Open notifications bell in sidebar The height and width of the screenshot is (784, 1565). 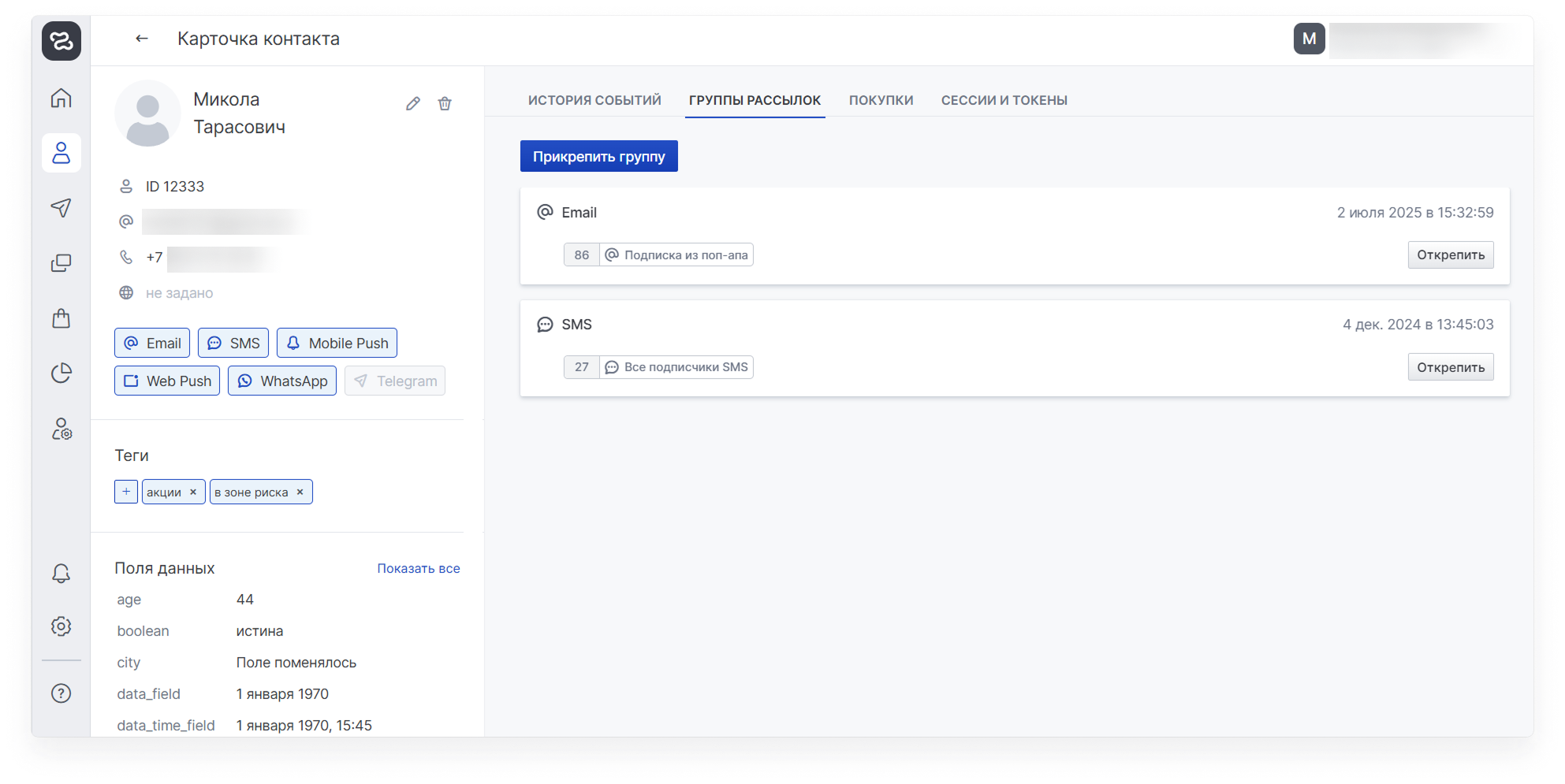[x=61, y=573]
